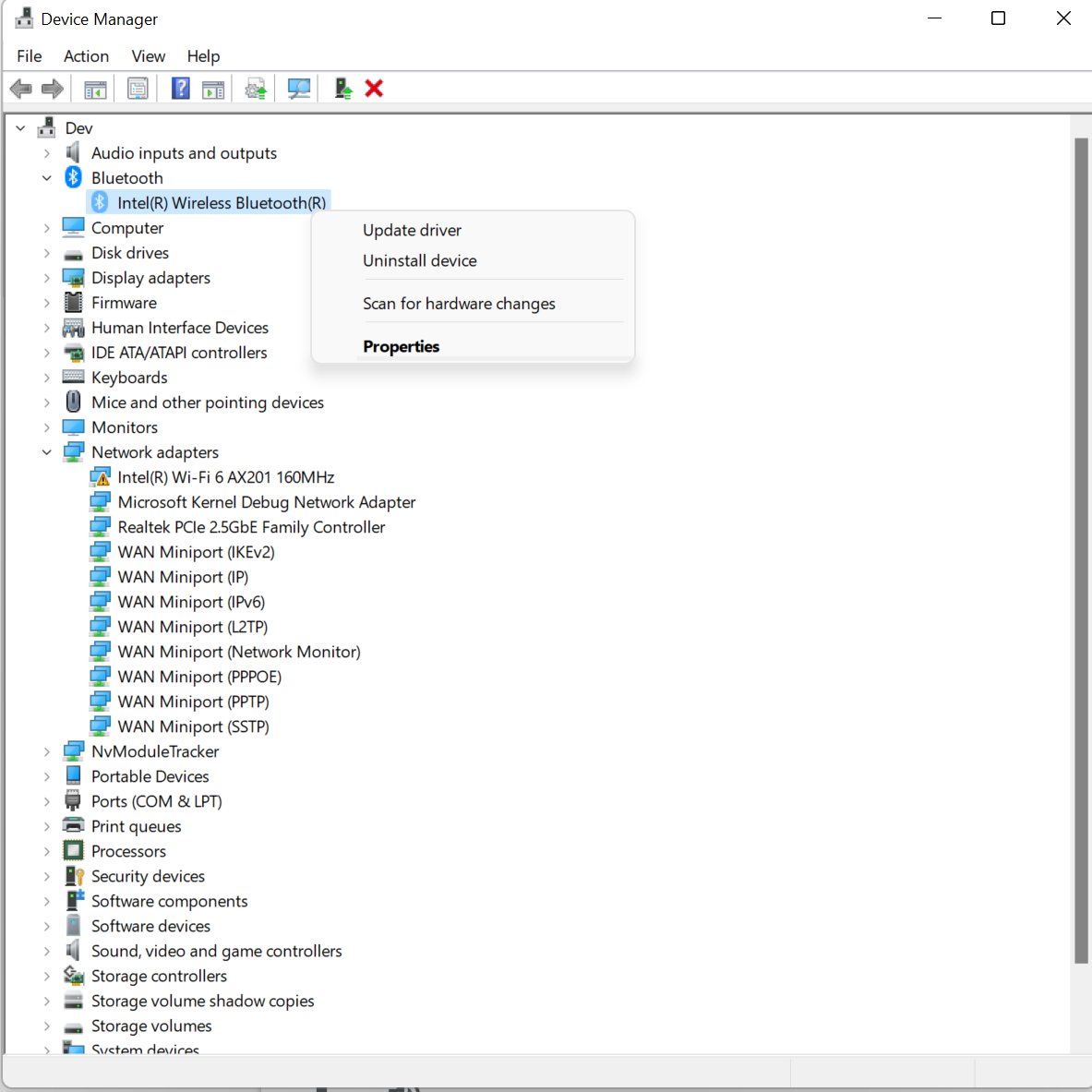Click the Bluetooth adapter icon next to Intel Wireless Bluetooth
Image resolution: width=1092 pixels, height=1092 pixels.
click(x=98, y=201)
